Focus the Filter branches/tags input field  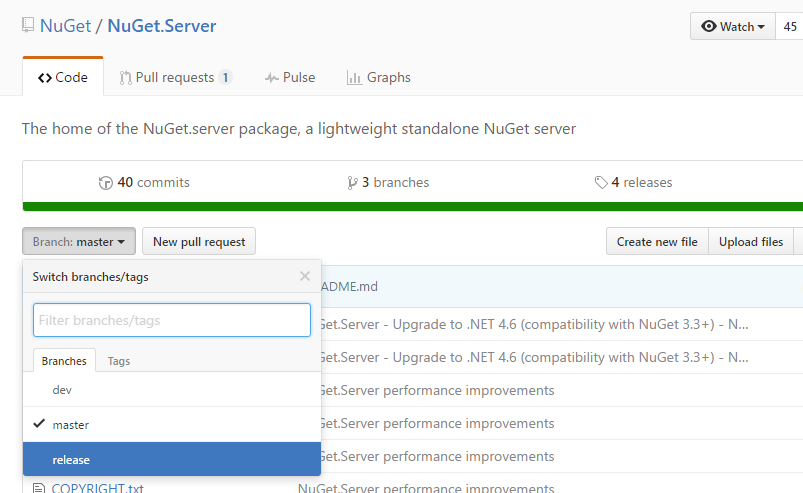(x=172, y=320)
